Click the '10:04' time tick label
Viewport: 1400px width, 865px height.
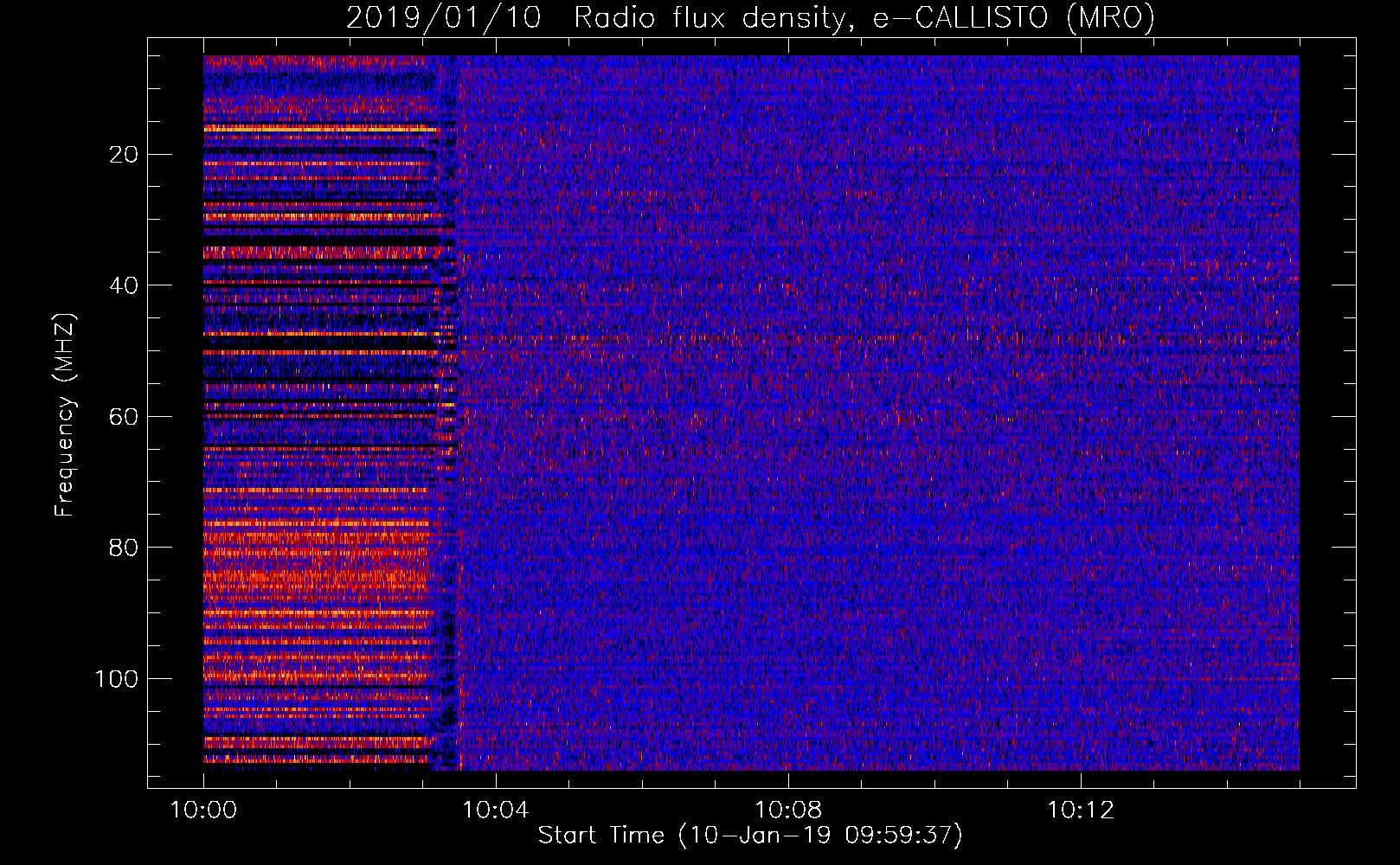(495, 811)
